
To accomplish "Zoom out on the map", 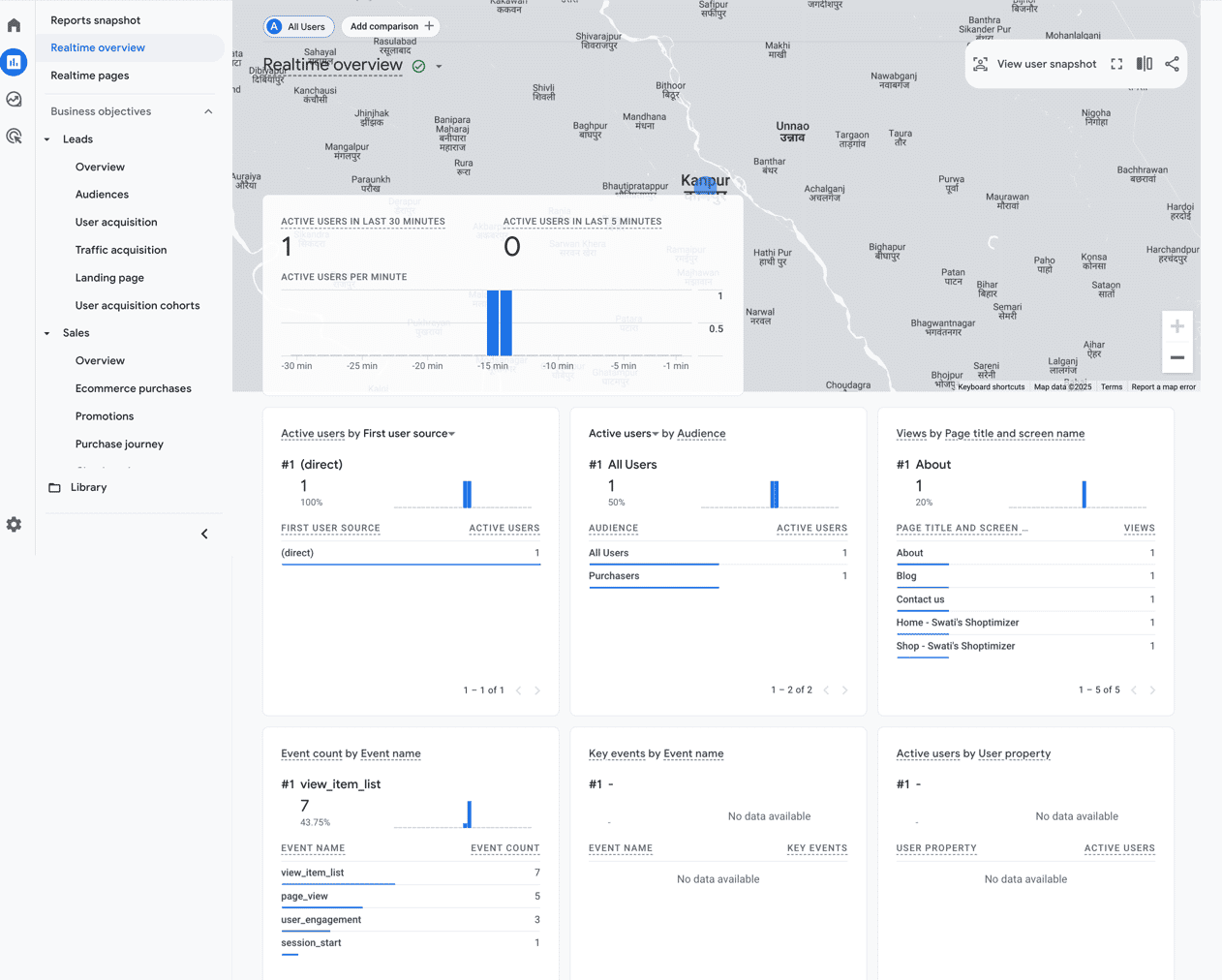I will [1177, 357].
